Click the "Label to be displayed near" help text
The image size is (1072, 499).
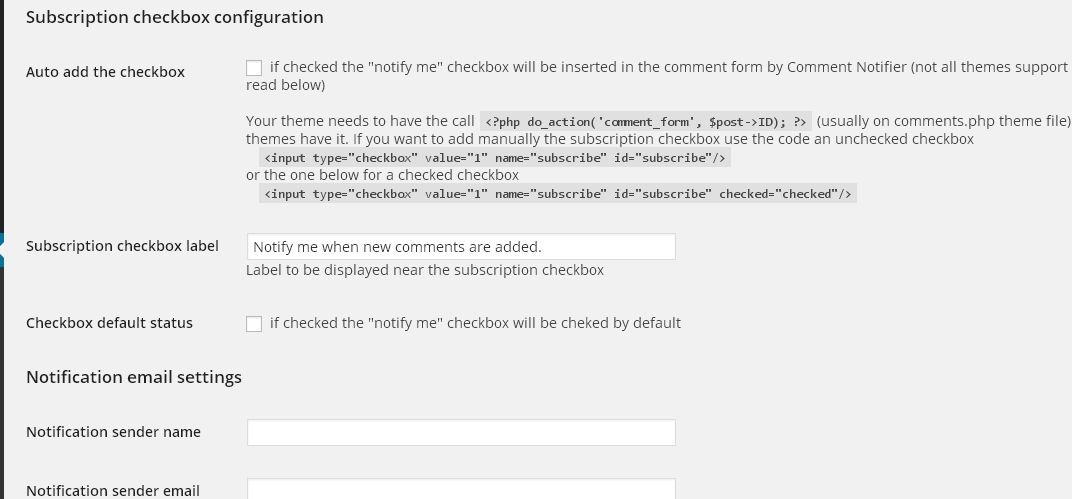tap(425, 270)
